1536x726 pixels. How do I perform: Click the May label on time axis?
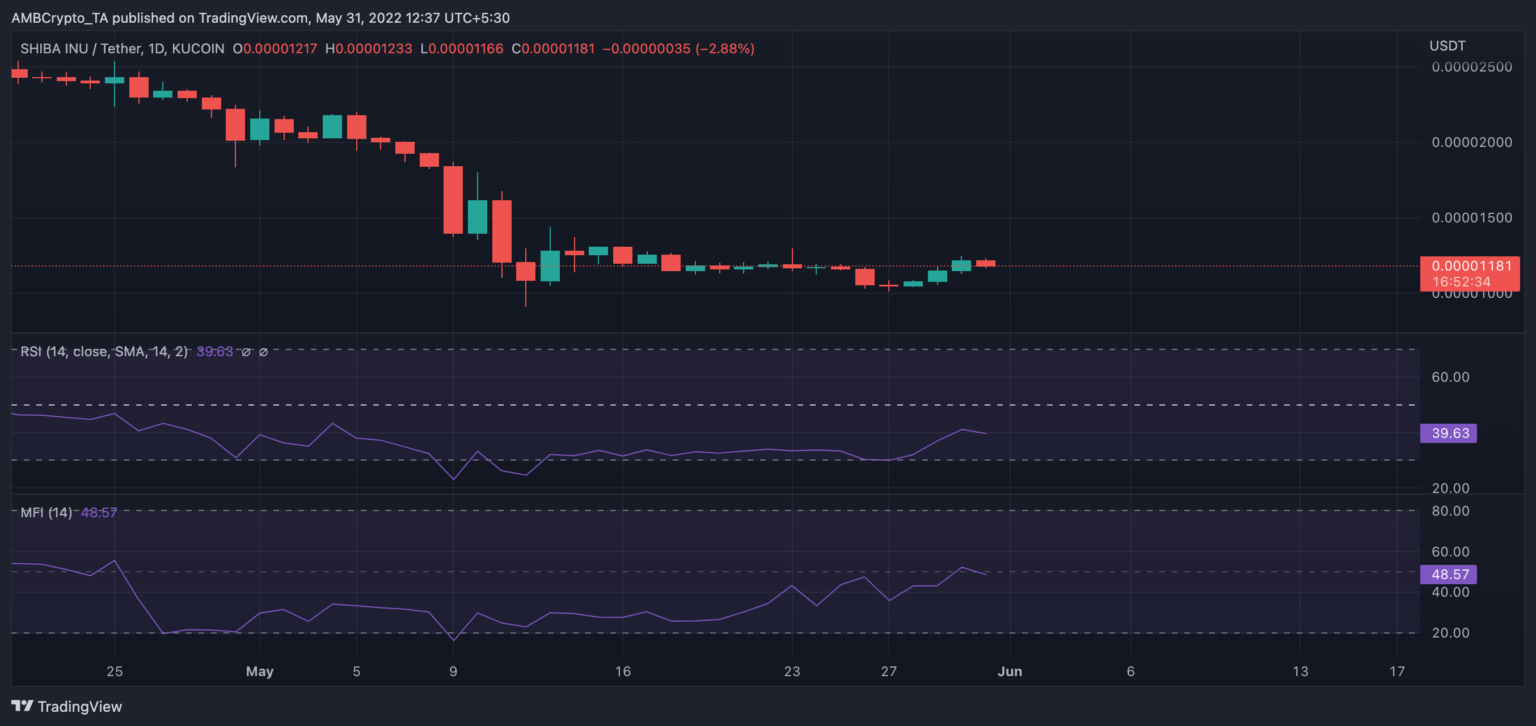[x=259, y=671]
